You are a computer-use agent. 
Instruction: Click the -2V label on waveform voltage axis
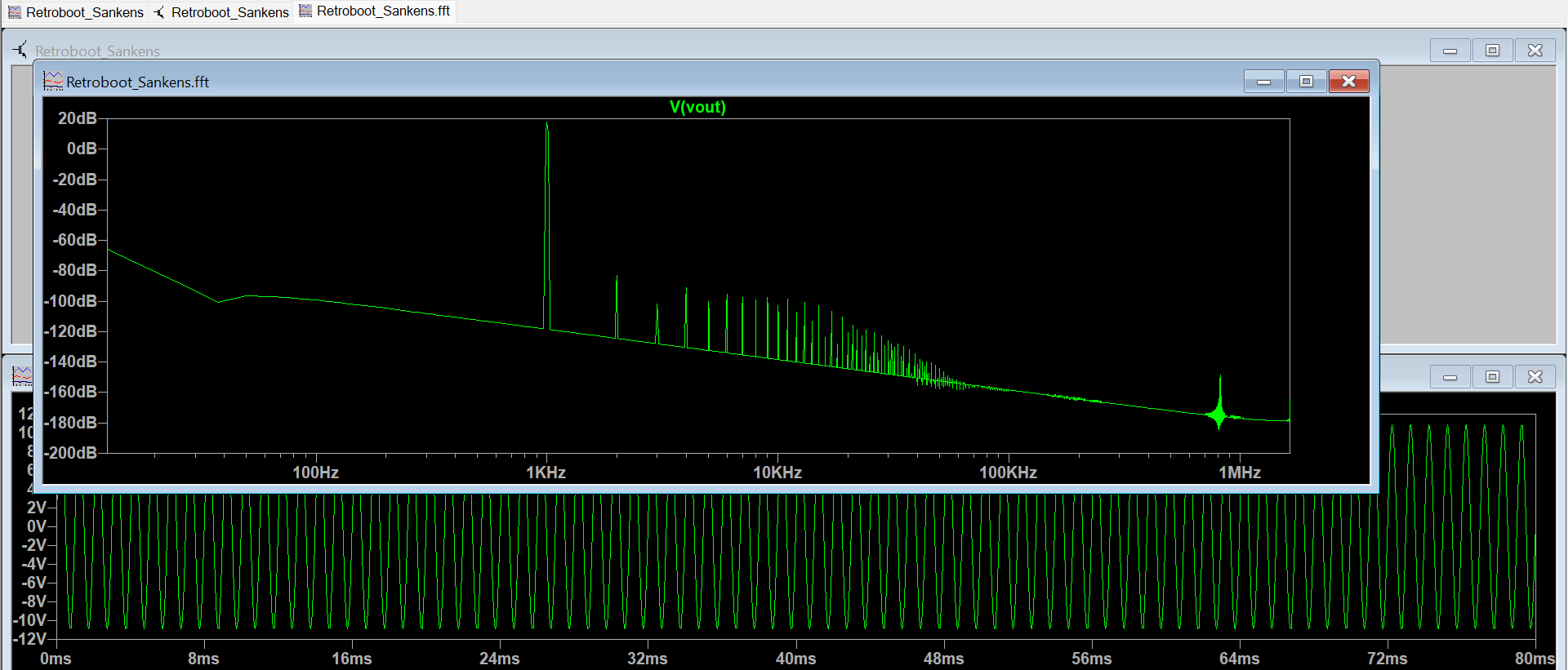[34, 545]
